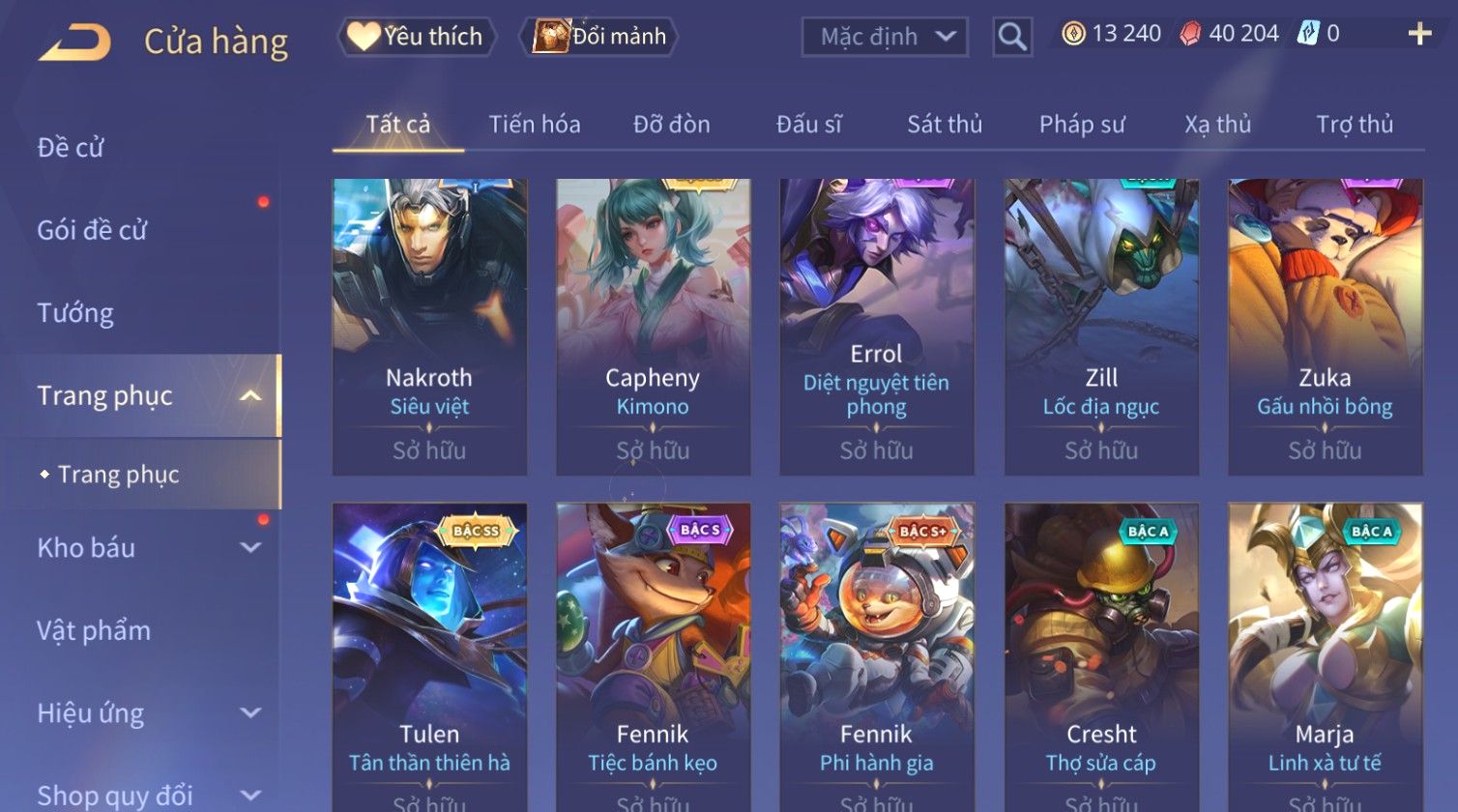
Task: Tap the plus icon to add currency
Action: [1419, 34]
